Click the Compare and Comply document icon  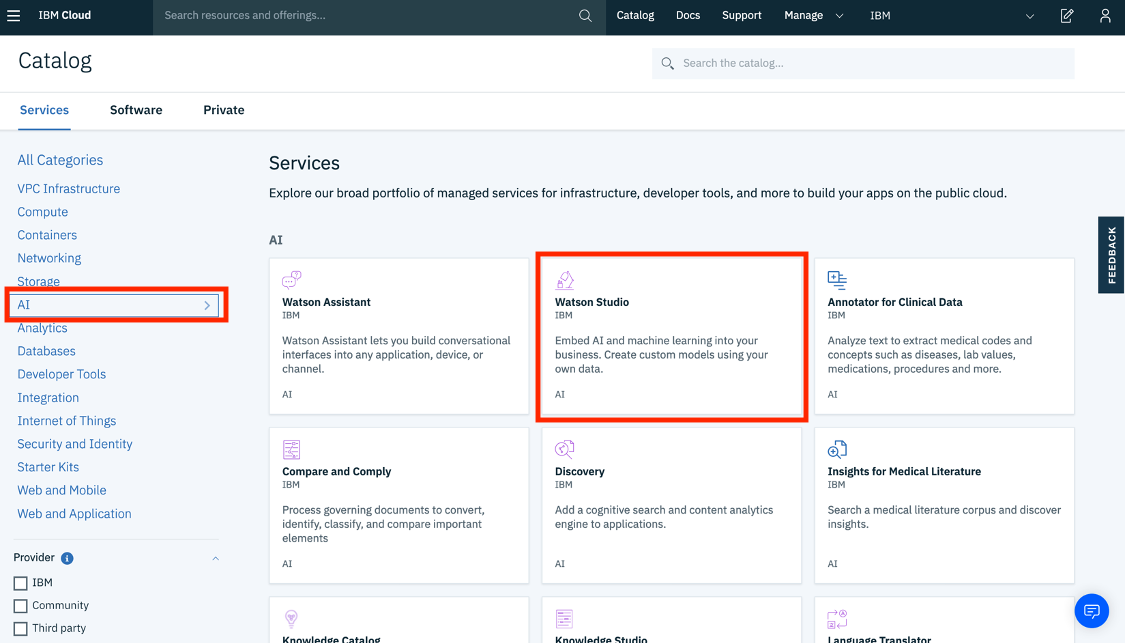click(x=291, y=449)
